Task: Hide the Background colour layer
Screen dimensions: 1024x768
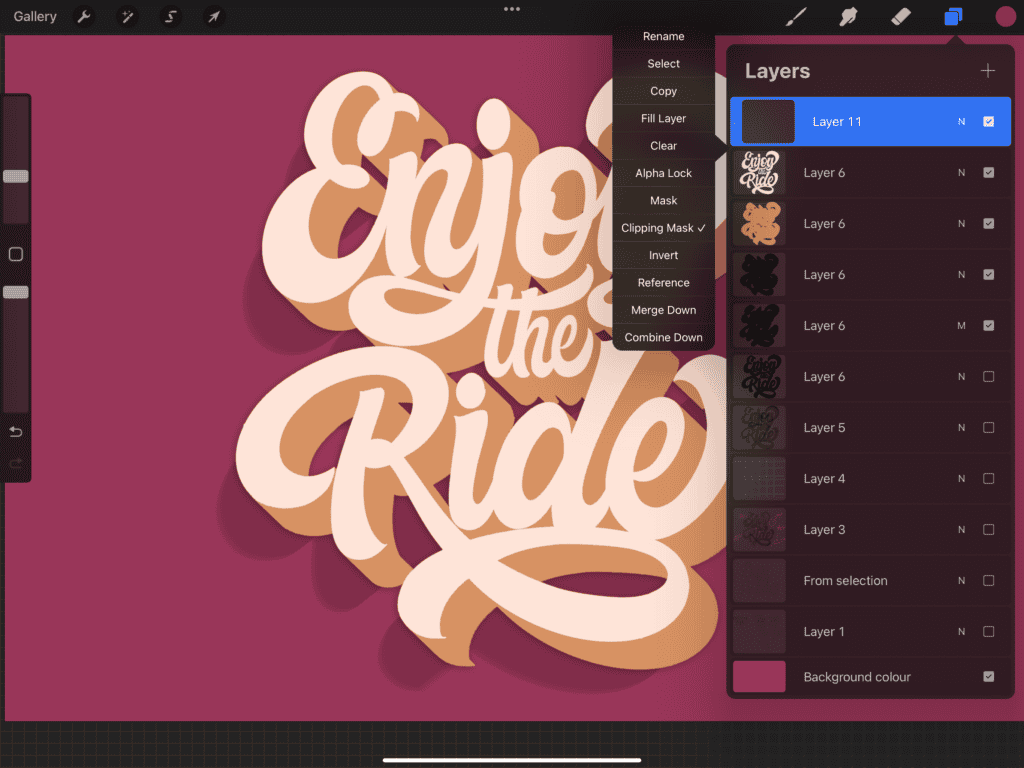Action: (988, 677)
